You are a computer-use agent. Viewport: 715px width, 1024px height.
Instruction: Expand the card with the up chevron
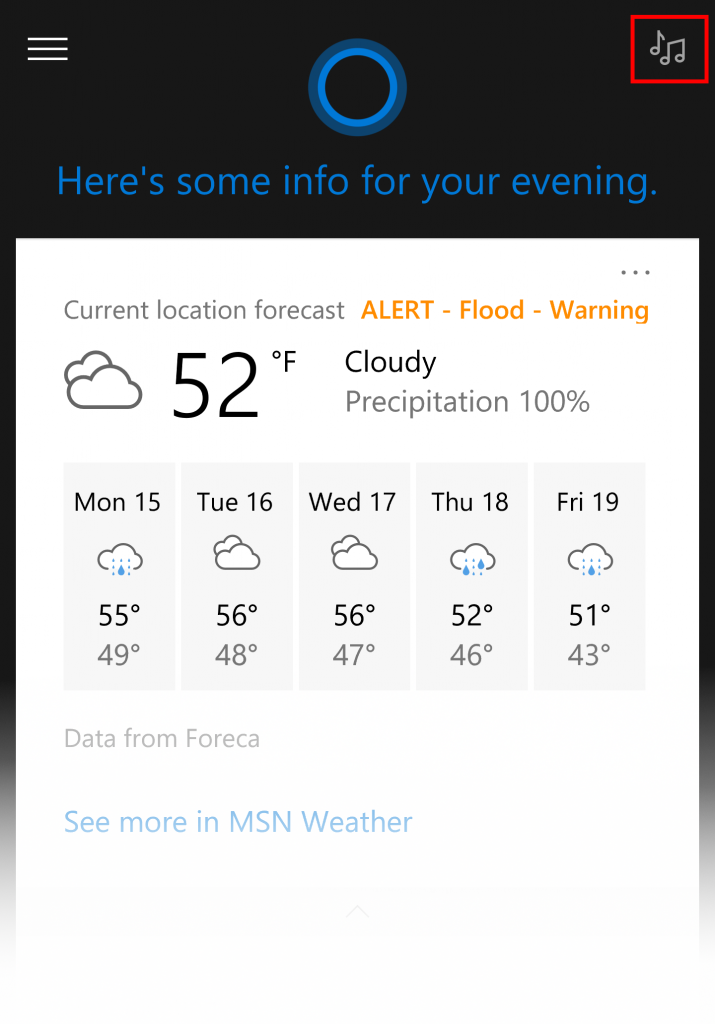pos(357,911)
